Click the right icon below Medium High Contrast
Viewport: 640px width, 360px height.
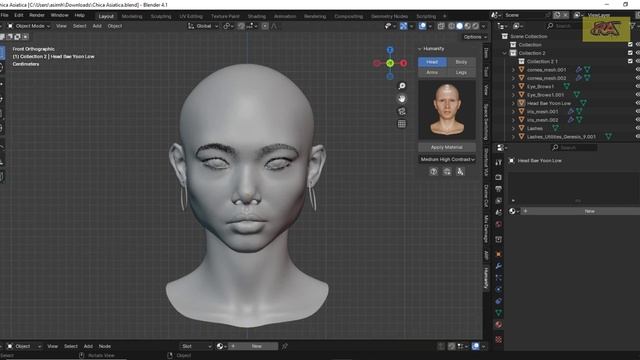click(460, 172)
